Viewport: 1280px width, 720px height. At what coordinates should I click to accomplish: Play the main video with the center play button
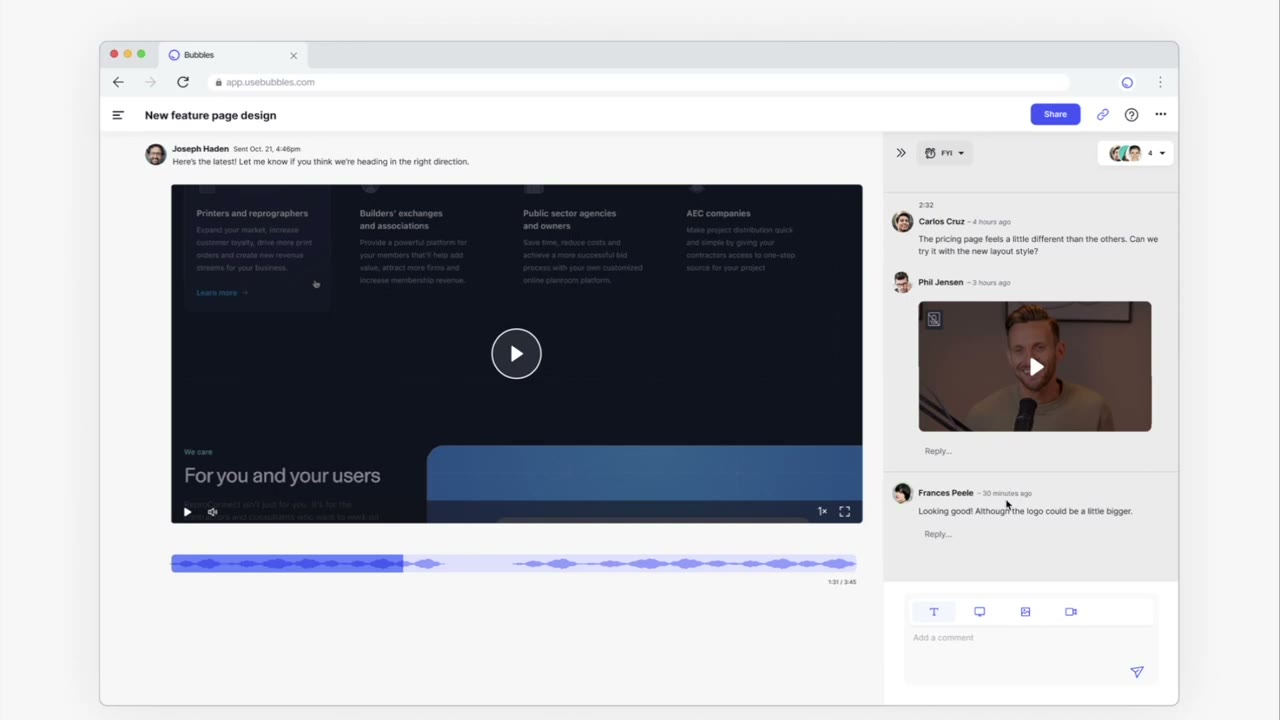pos(516,353)
